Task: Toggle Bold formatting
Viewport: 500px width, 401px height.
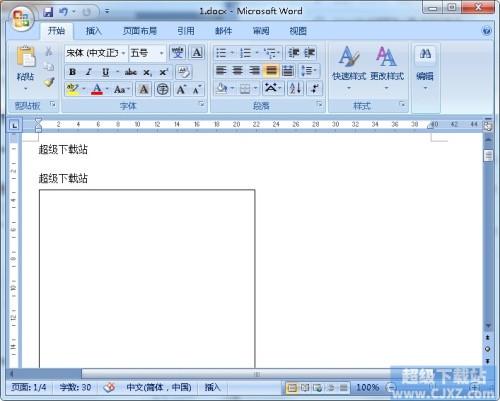Action: click(72, 72)
